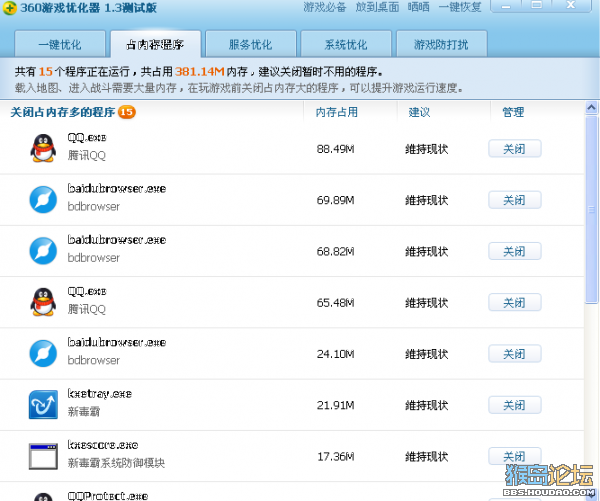Click the 一键恢复 link
The width and height of the screenshot is (600, 501).
click(460, 7)
